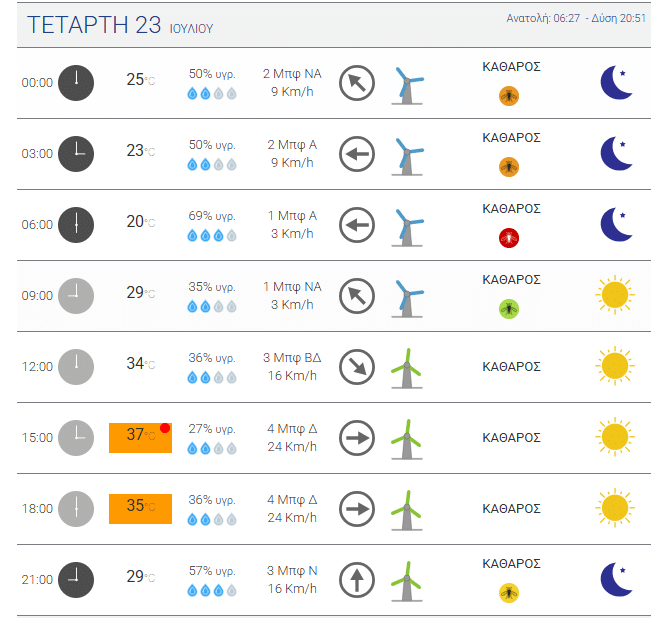Screen dimensions: 657x618
Task: Click the 69% humidity droplets at 06:00
Action: [212, 236]
